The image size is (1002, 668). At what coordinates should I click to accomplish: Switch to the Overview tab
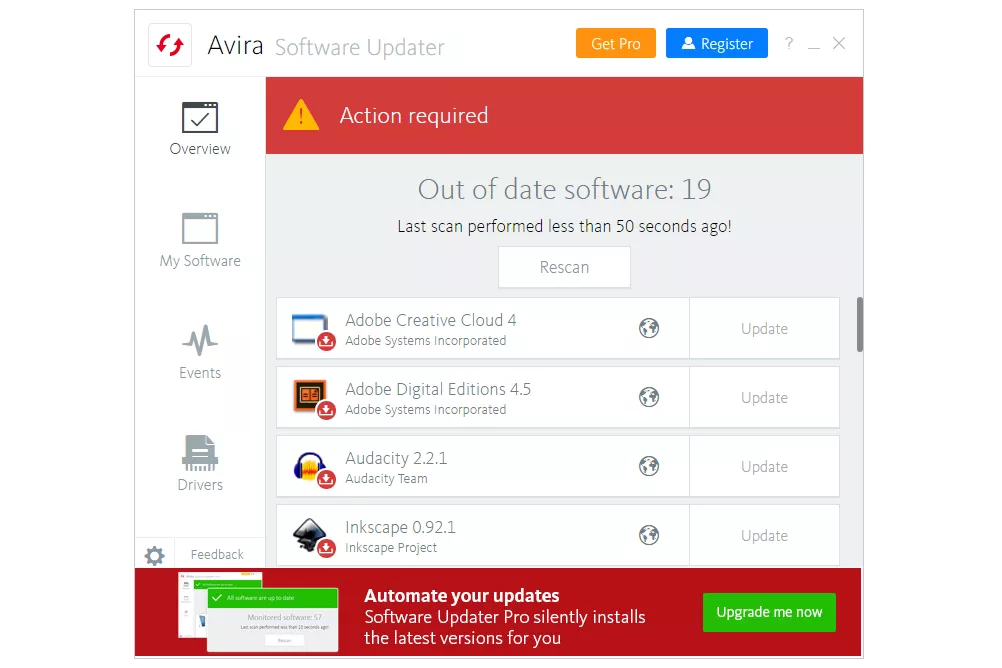click(x=200, y=129)
